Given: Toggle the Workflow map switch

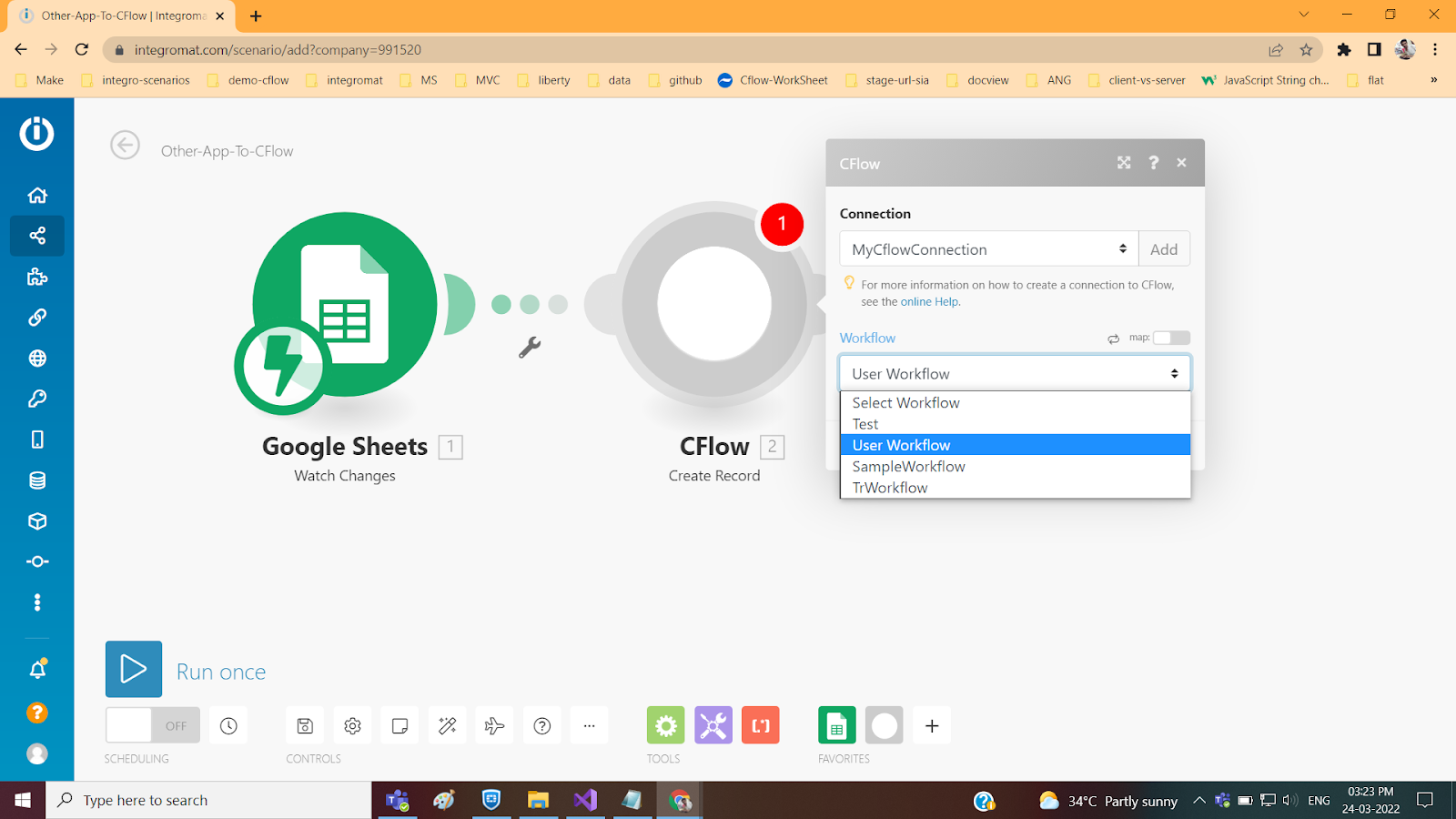Looking at the screenshot, I should click(1171, 338).
